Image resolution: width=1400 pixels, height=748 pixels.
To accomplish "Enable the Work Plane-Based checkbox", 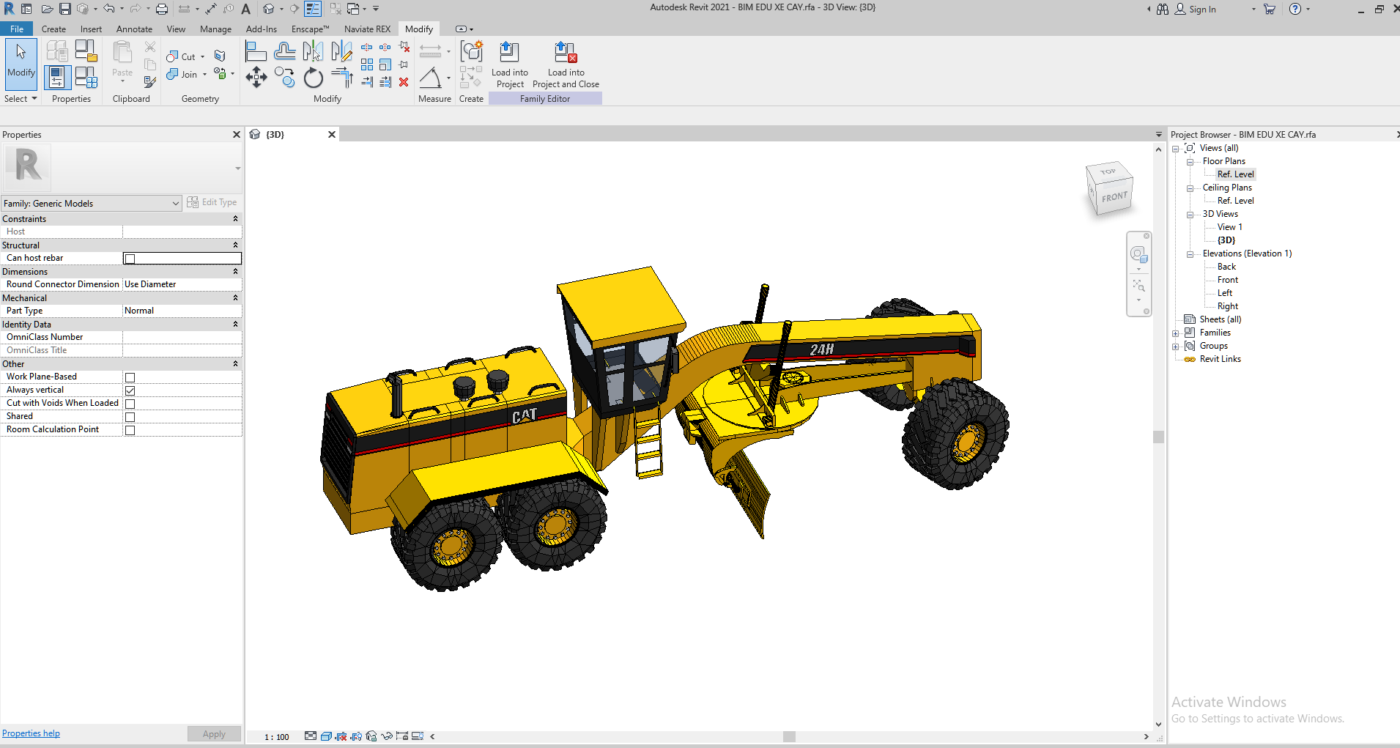I will tap(130, 377).
